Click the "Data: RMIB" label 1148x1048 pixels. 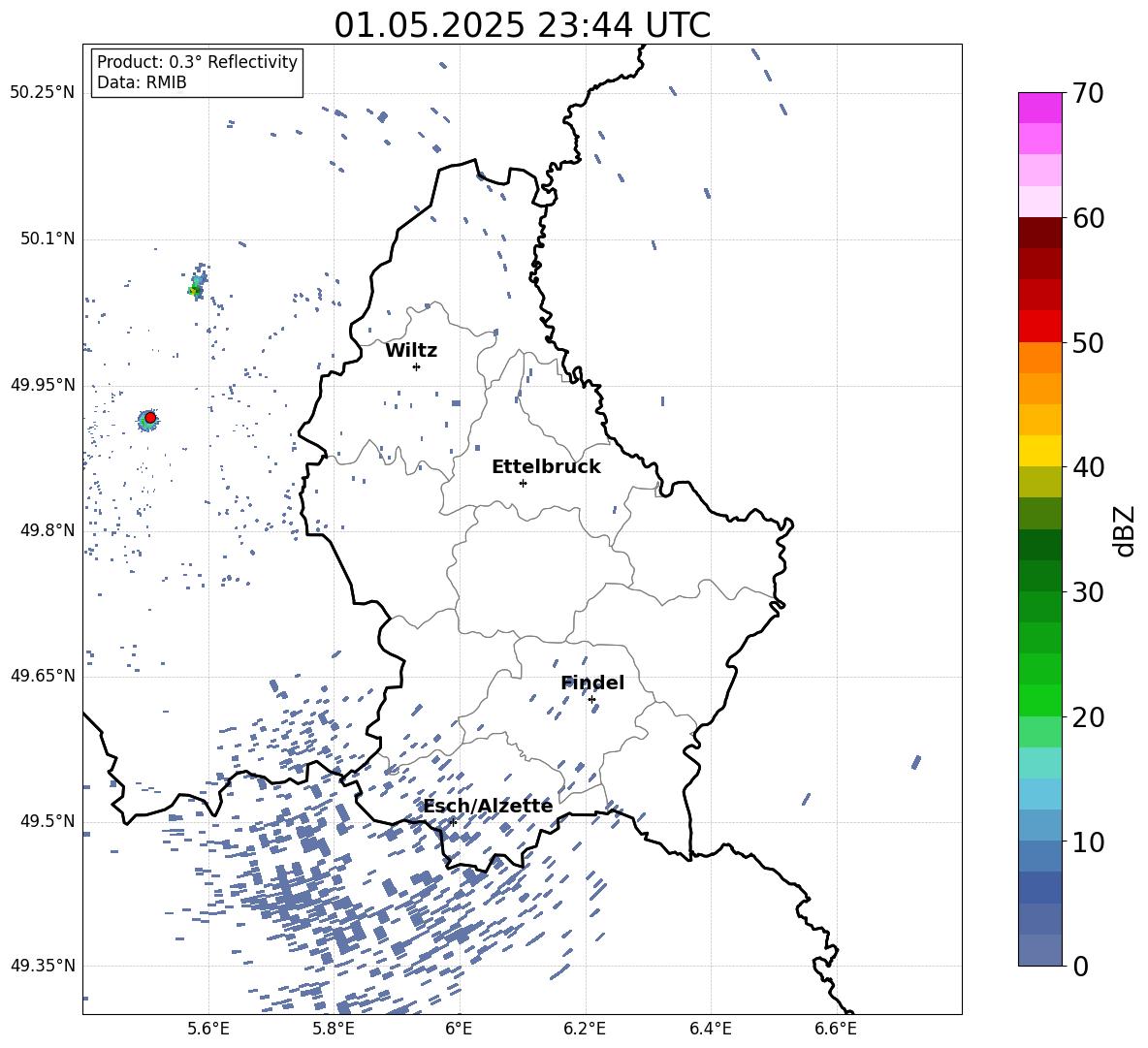pos(142,82)
